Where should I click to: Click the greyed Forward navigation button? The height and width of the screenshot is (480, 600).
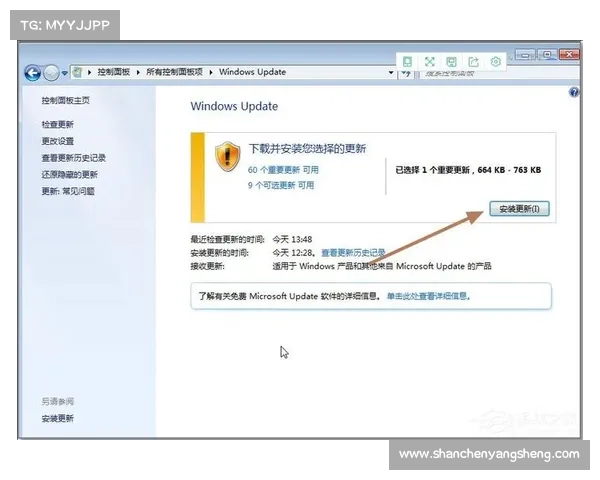(x=51, y=73)
